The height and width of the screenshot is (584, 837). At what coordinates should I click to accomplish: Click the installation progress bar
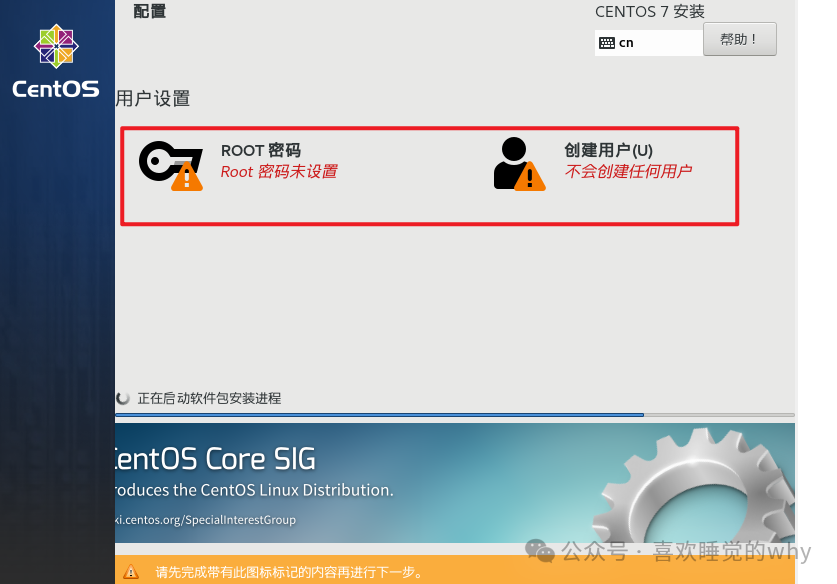coord(455,415)
